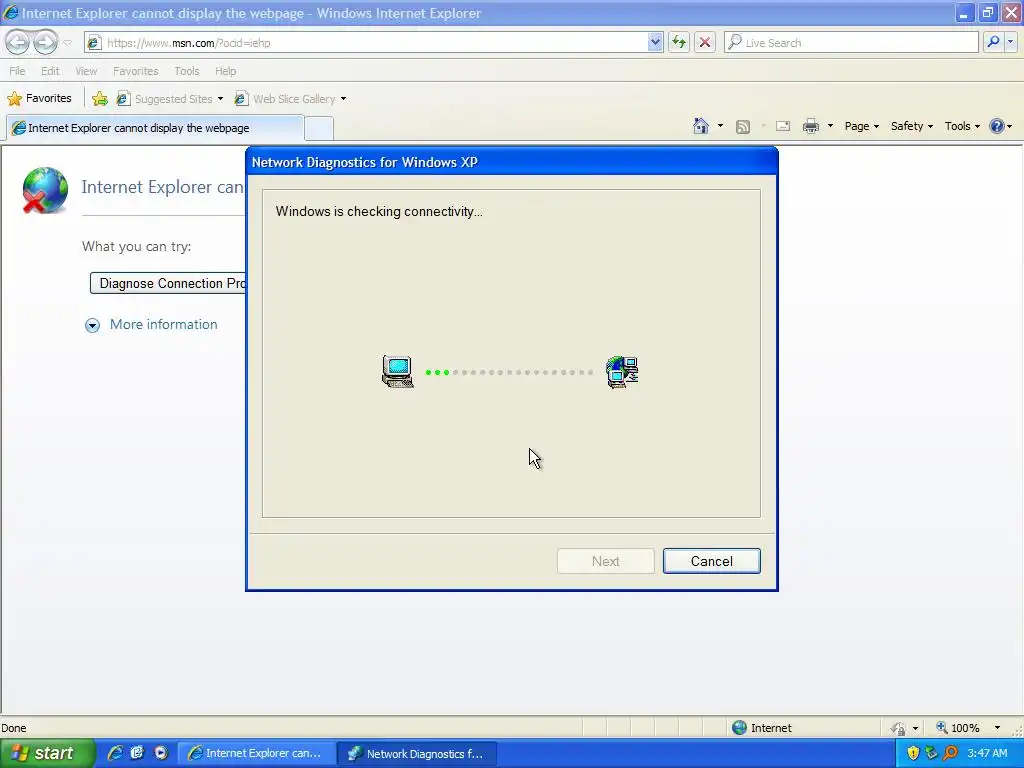Click zoom level 100% button
The width and height of the screenshot is (1024, 768).
click(958, 728)
